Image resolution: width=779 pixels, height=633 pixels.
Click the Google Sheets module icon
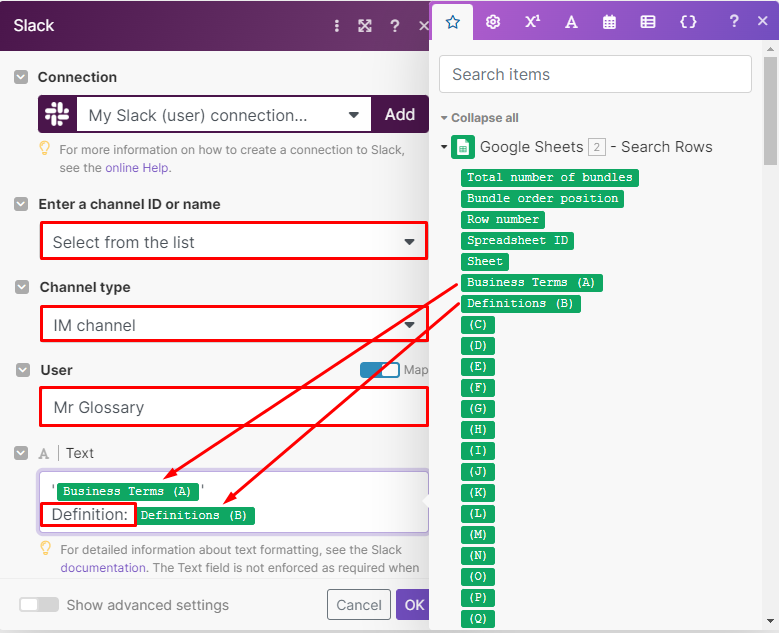463,147
